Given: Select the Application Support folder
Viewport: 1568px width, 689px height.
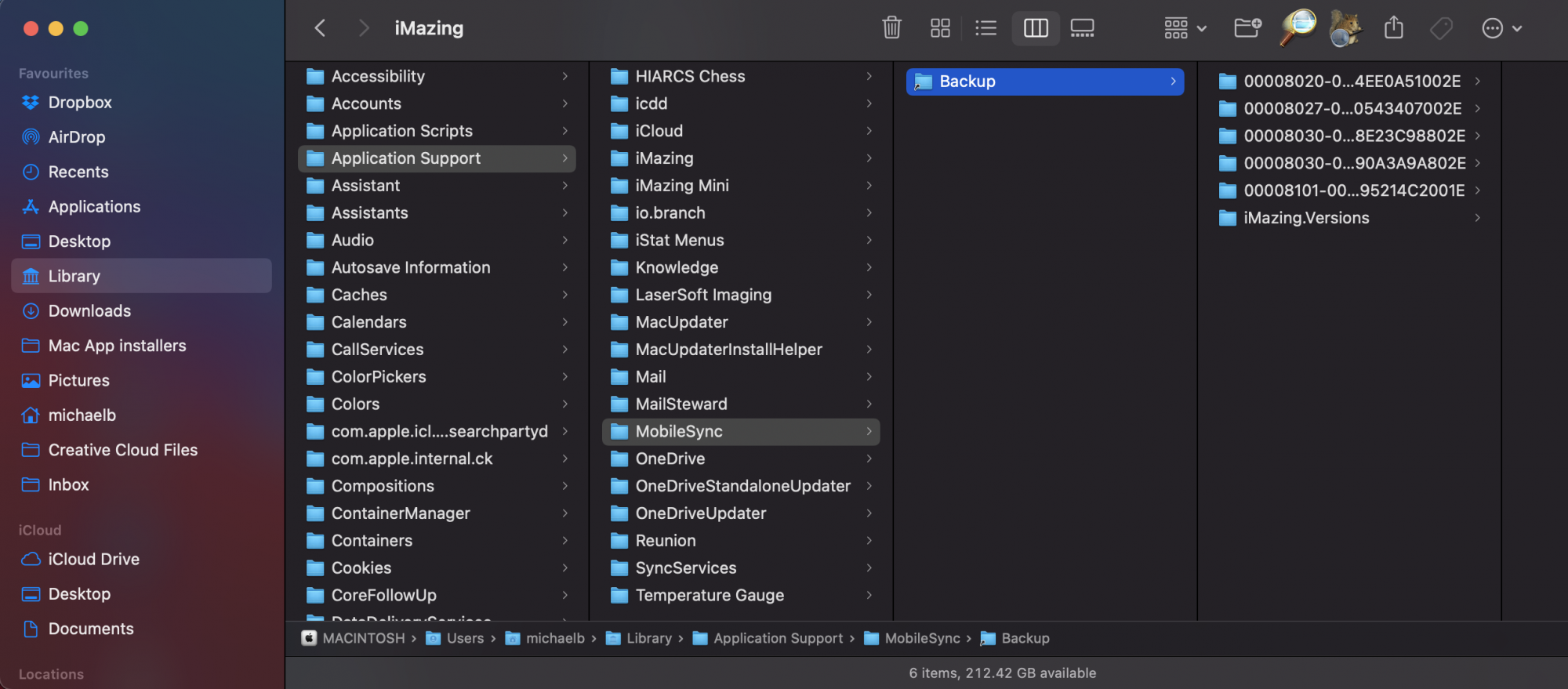Looking at the screenshot, I should coord(437,158).
